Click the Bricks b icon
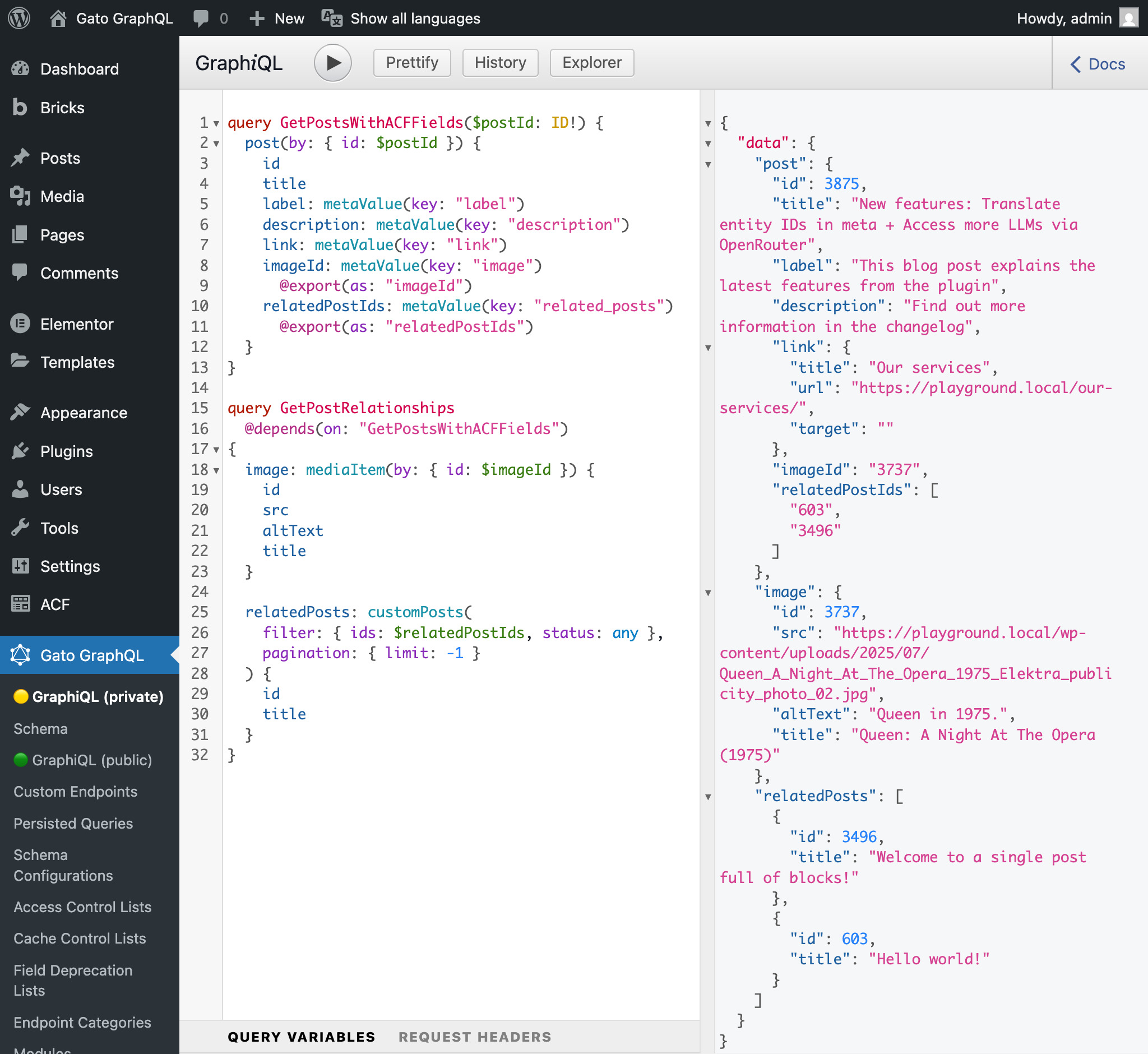This screenshot has width=1148, height=1054. point(20,107)
